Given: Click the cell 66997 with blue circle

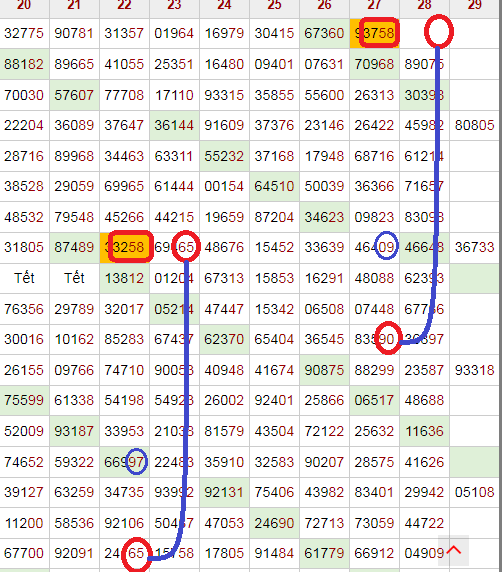Looking at the screenshot, I should (x=124, y=462).
